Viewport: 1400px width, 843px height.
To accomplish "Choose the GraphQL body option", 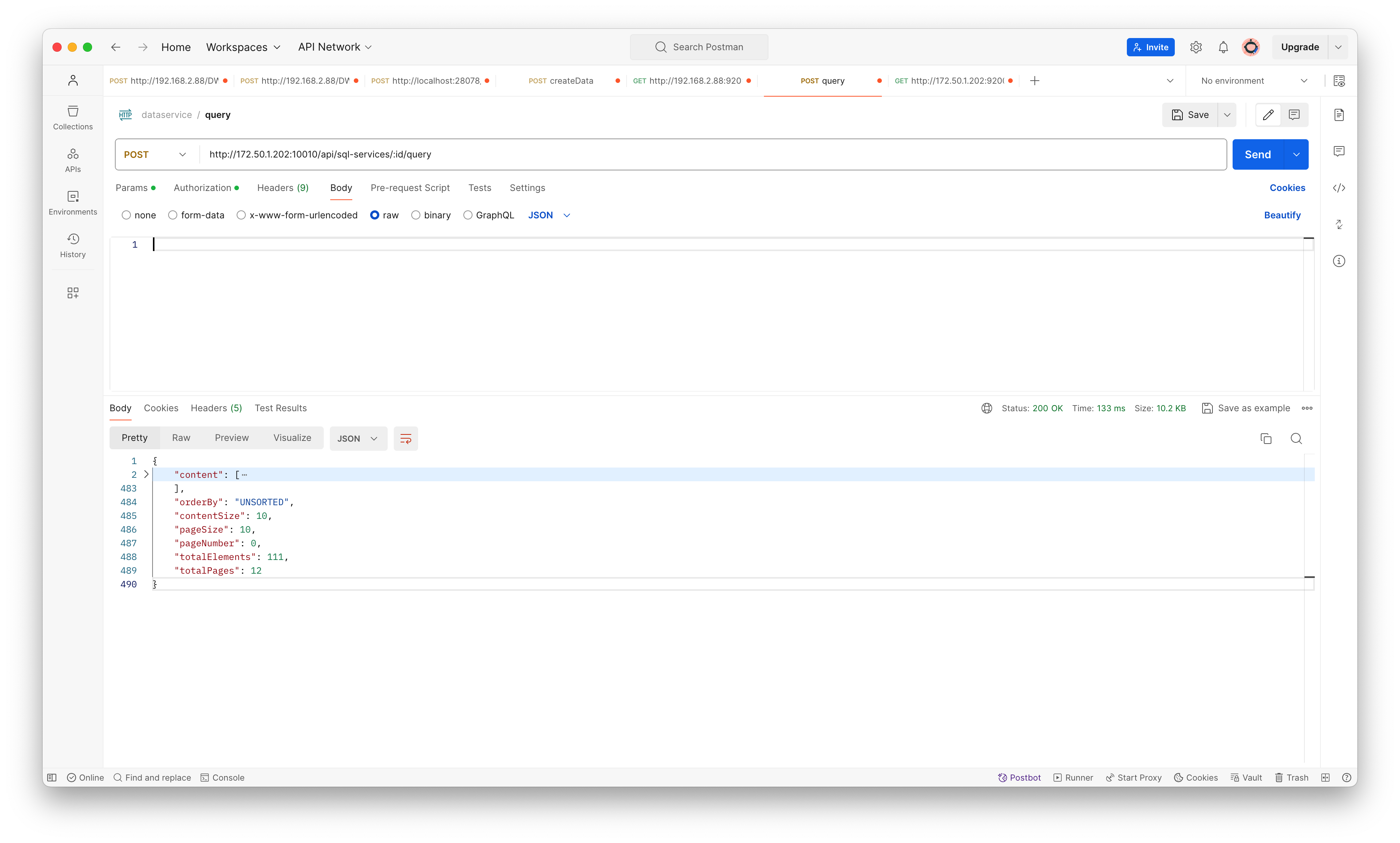I will 468,215.
